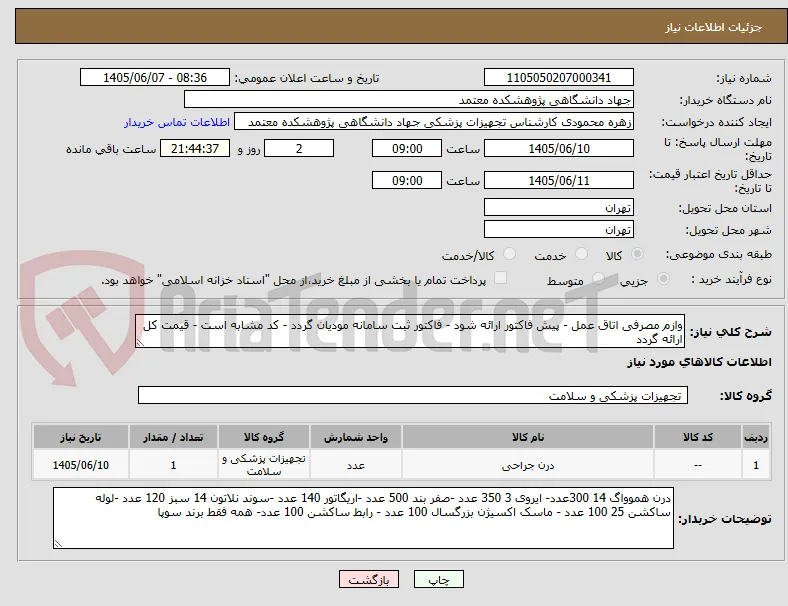This screenshot has width=788, height=606.
Task: Click the کد کالا column header
Action: pyautogui.click(x=698, y=437)
